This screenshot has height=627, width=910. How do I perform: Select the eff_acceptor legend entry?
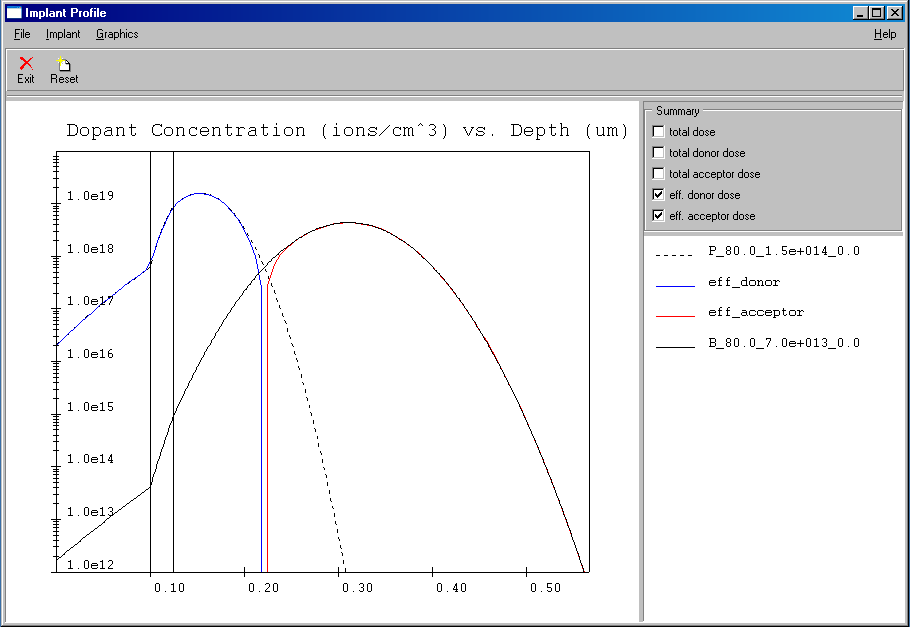pos(756,312)
